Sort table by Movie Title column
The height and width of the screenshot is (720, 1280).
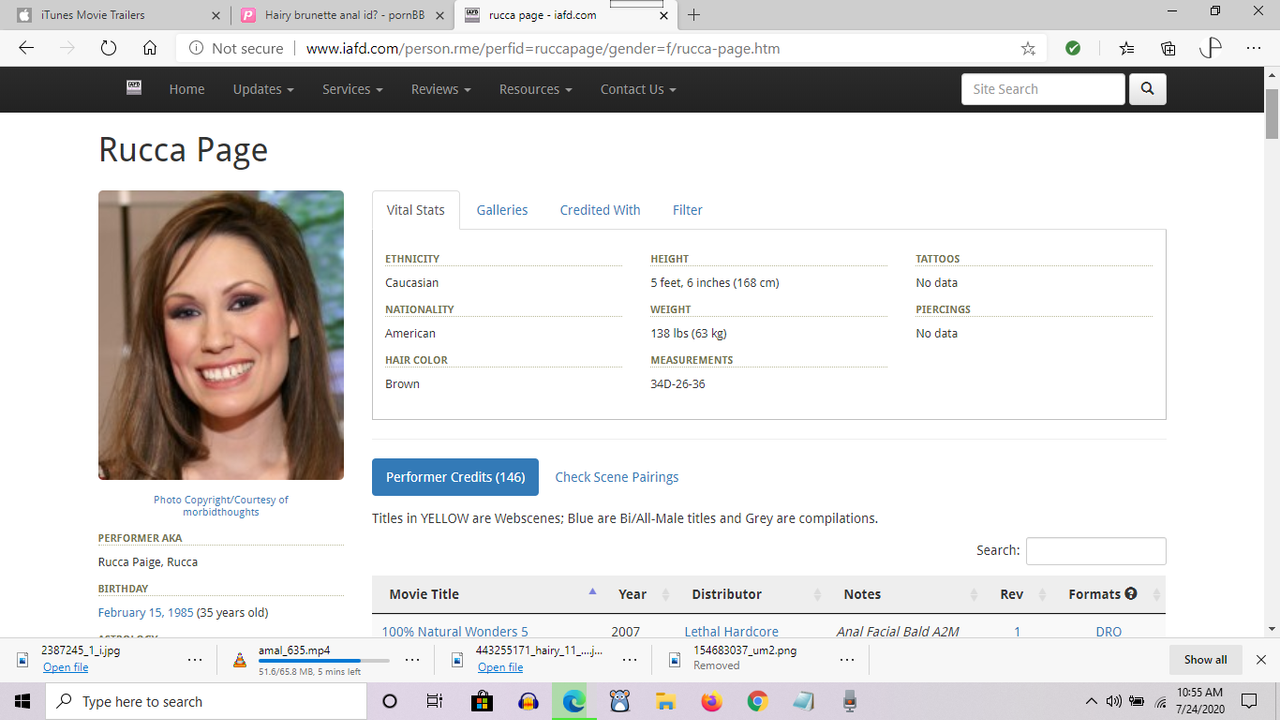pyautogui.click(x=490, y=594)
